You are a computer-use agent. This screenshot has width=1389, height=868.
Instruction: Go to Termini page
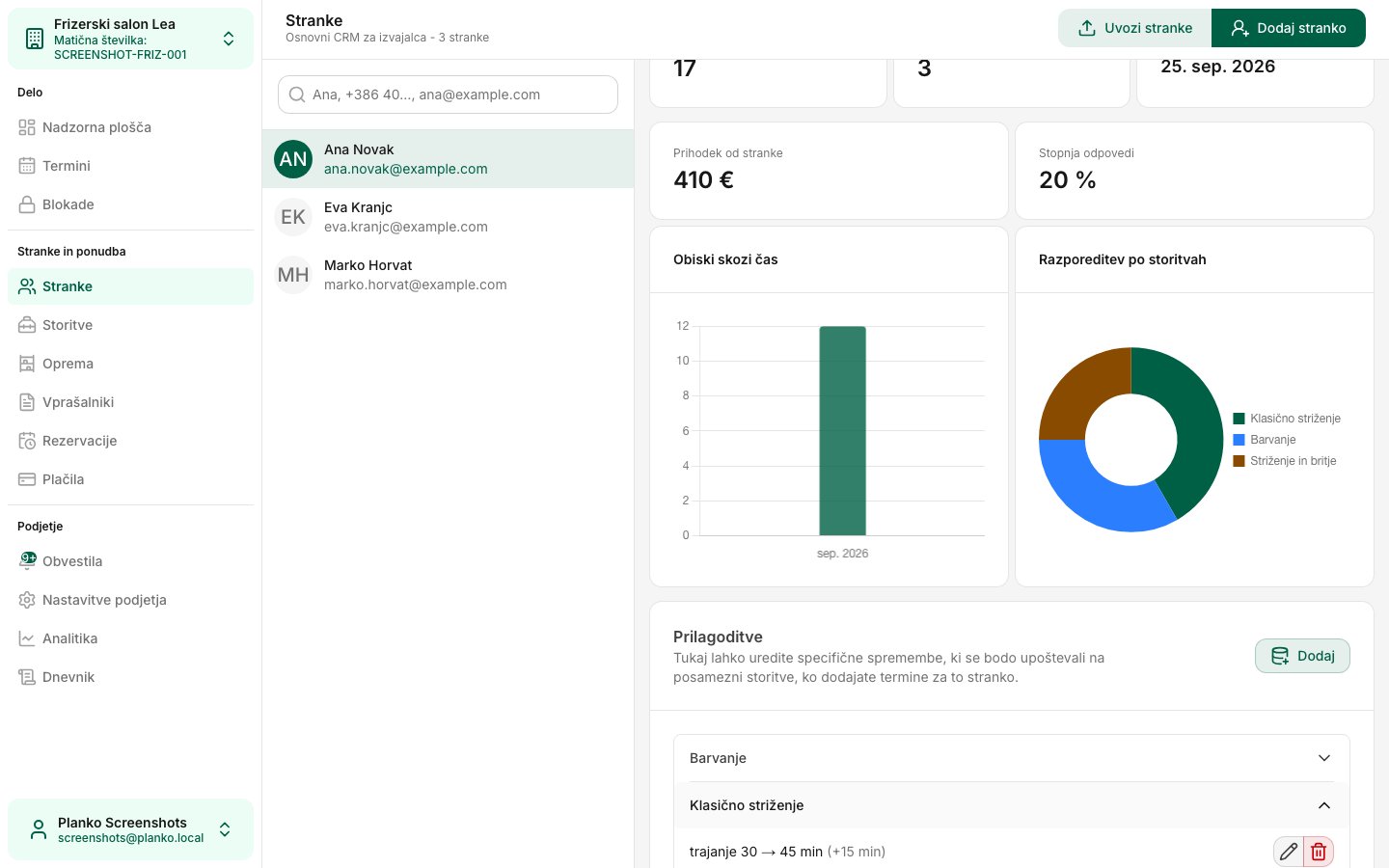[x=130, y=166]
